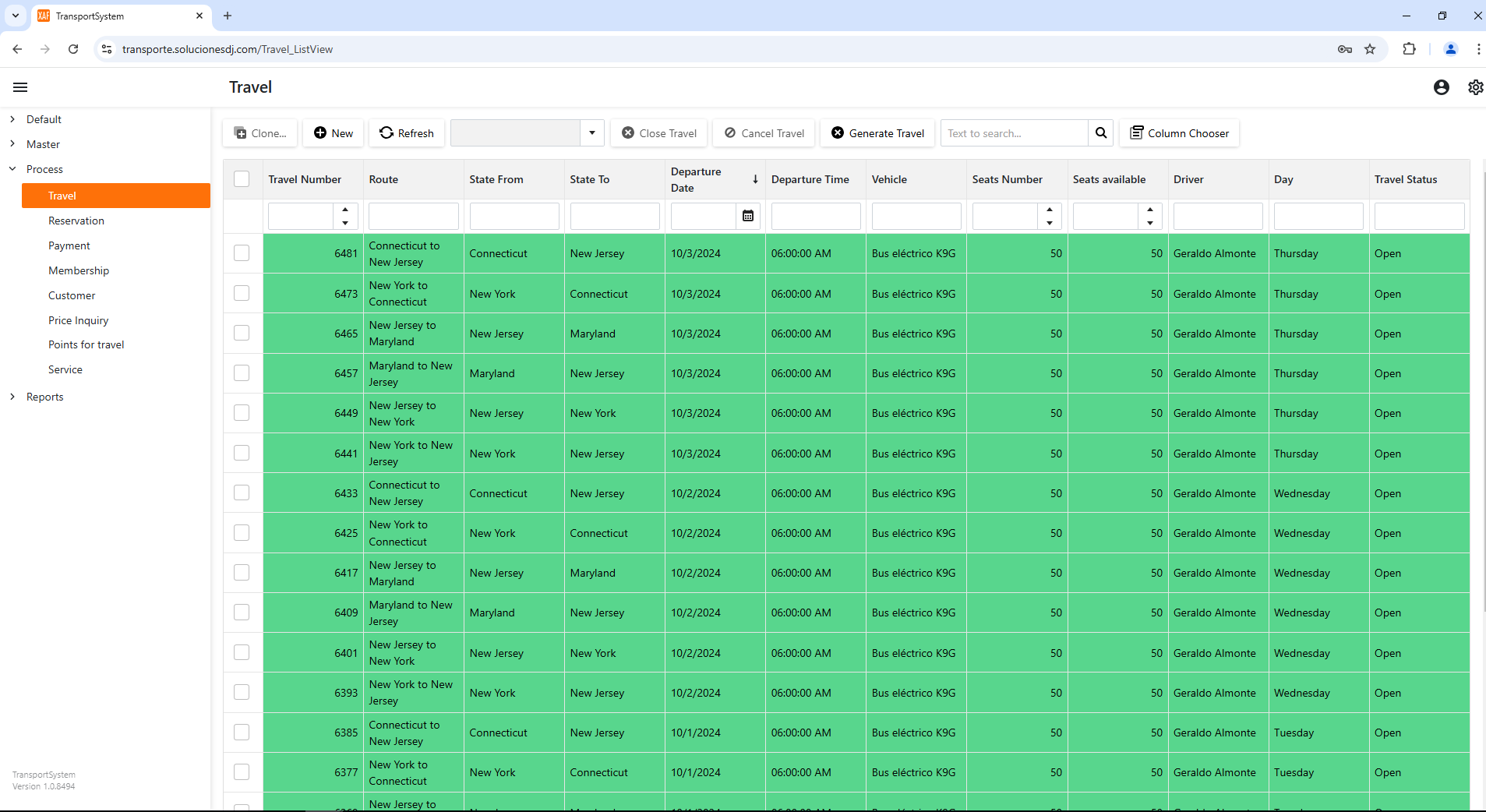Bookmark this page with the star
This screenshot has width=1486, height=812.
(x=1370, y=49)
